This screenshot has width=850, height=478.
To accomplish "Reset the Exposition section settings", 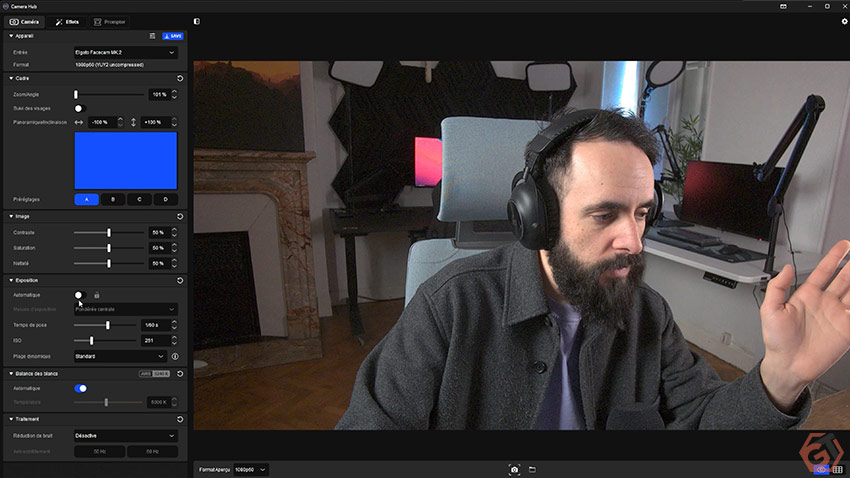I will click(180, 280).
